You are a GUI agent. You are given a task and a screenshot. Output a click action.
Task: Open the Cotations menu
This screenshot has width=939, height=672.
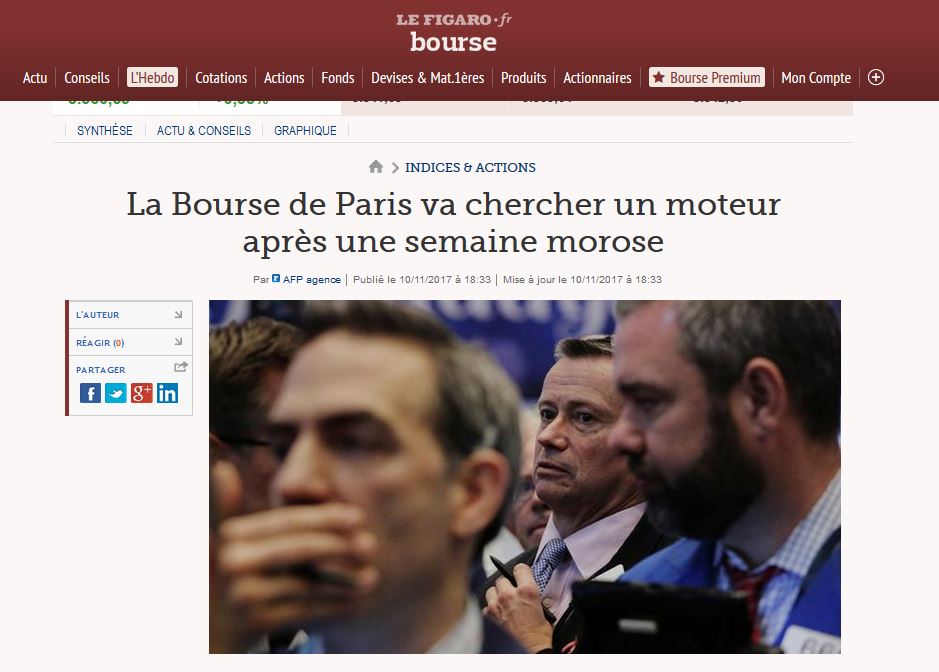pyautogui.click(x=221, y=78)
